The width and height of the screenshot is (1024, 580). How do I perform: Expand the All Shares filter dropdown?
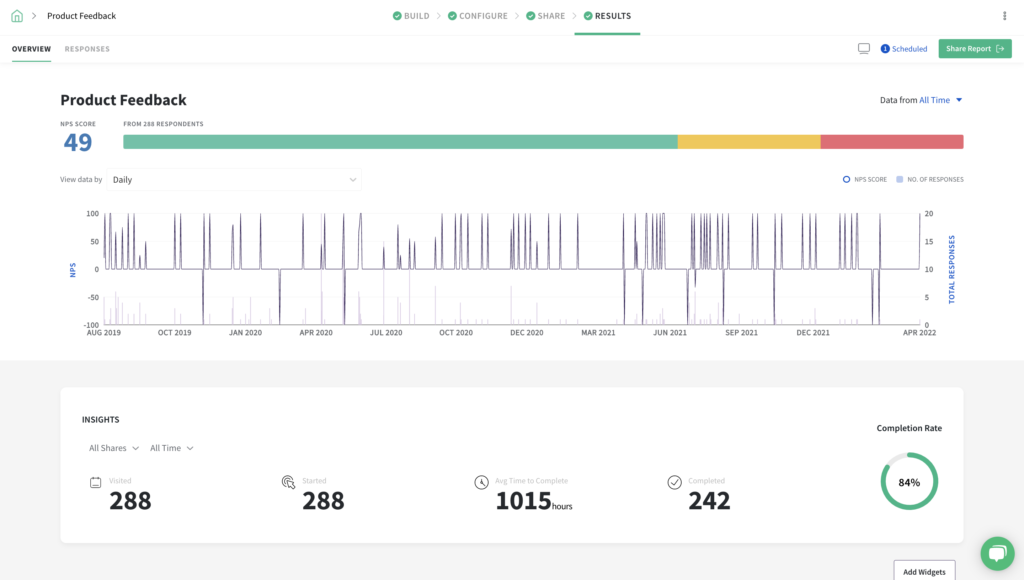112,448
